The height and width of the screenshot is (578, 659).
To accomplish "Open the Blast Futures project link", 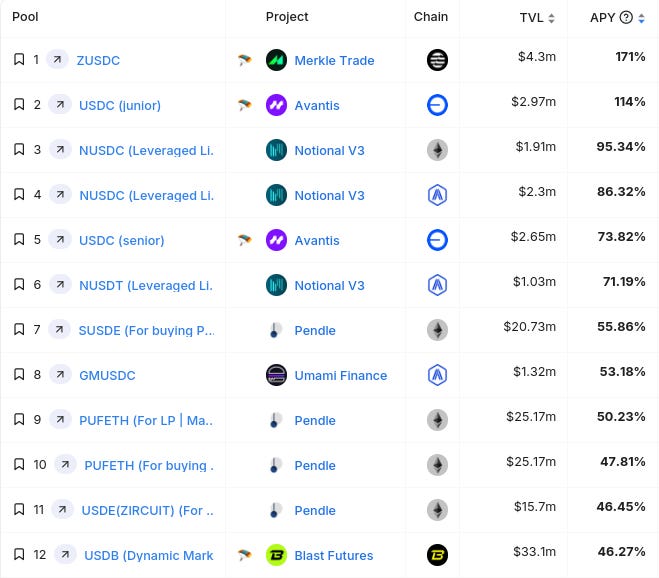I will 334,555.
